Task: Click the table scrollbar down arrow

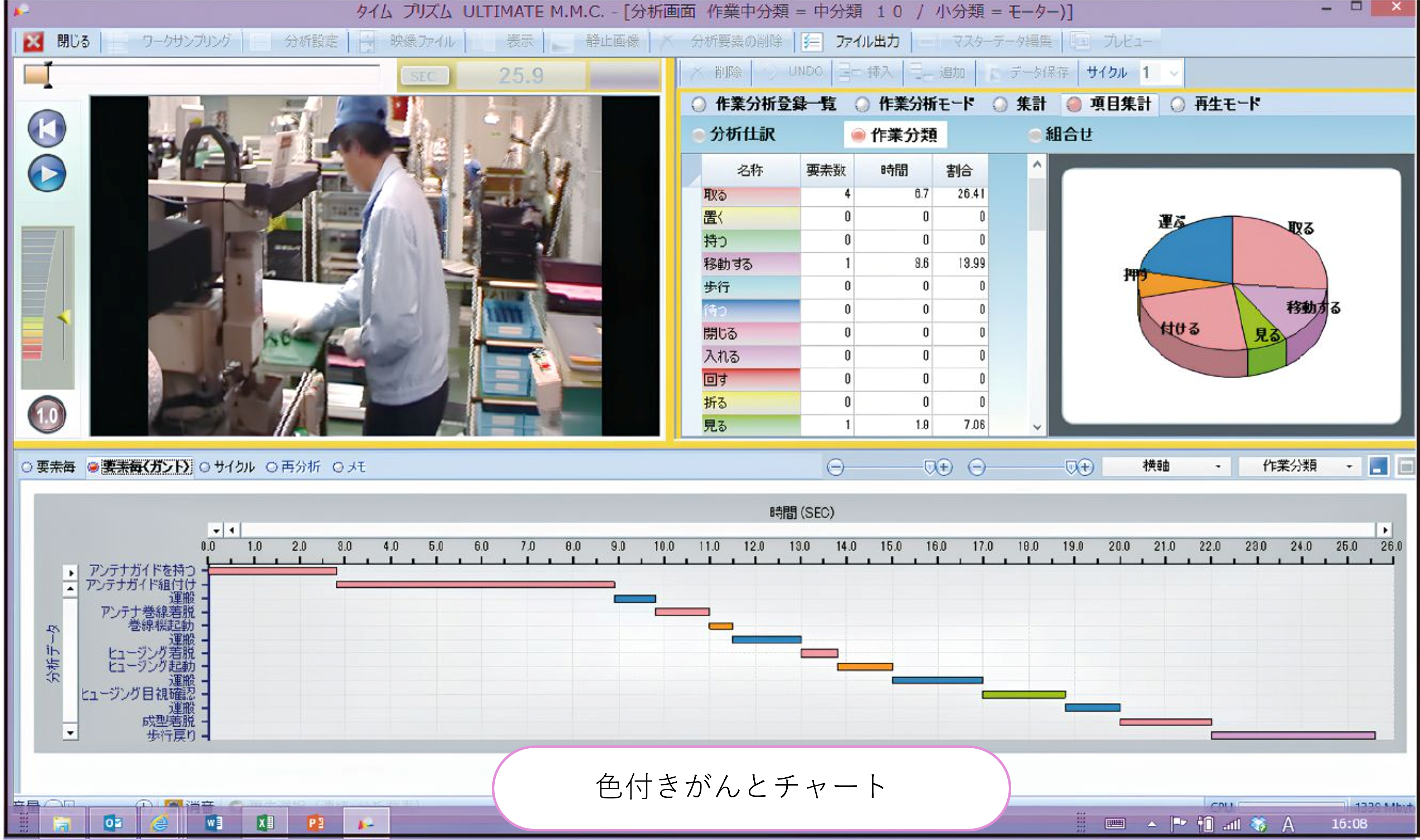Action: point(1037,428)
